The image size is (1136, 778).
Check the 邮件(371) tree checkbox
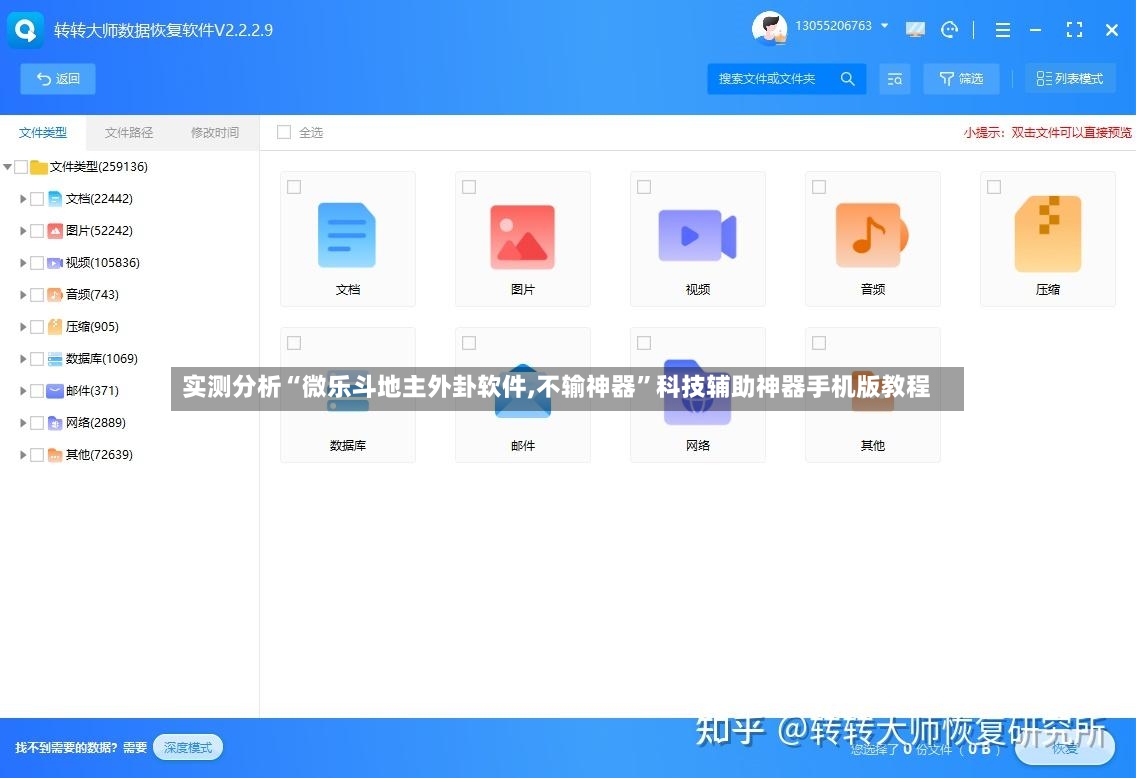(37, 390)
